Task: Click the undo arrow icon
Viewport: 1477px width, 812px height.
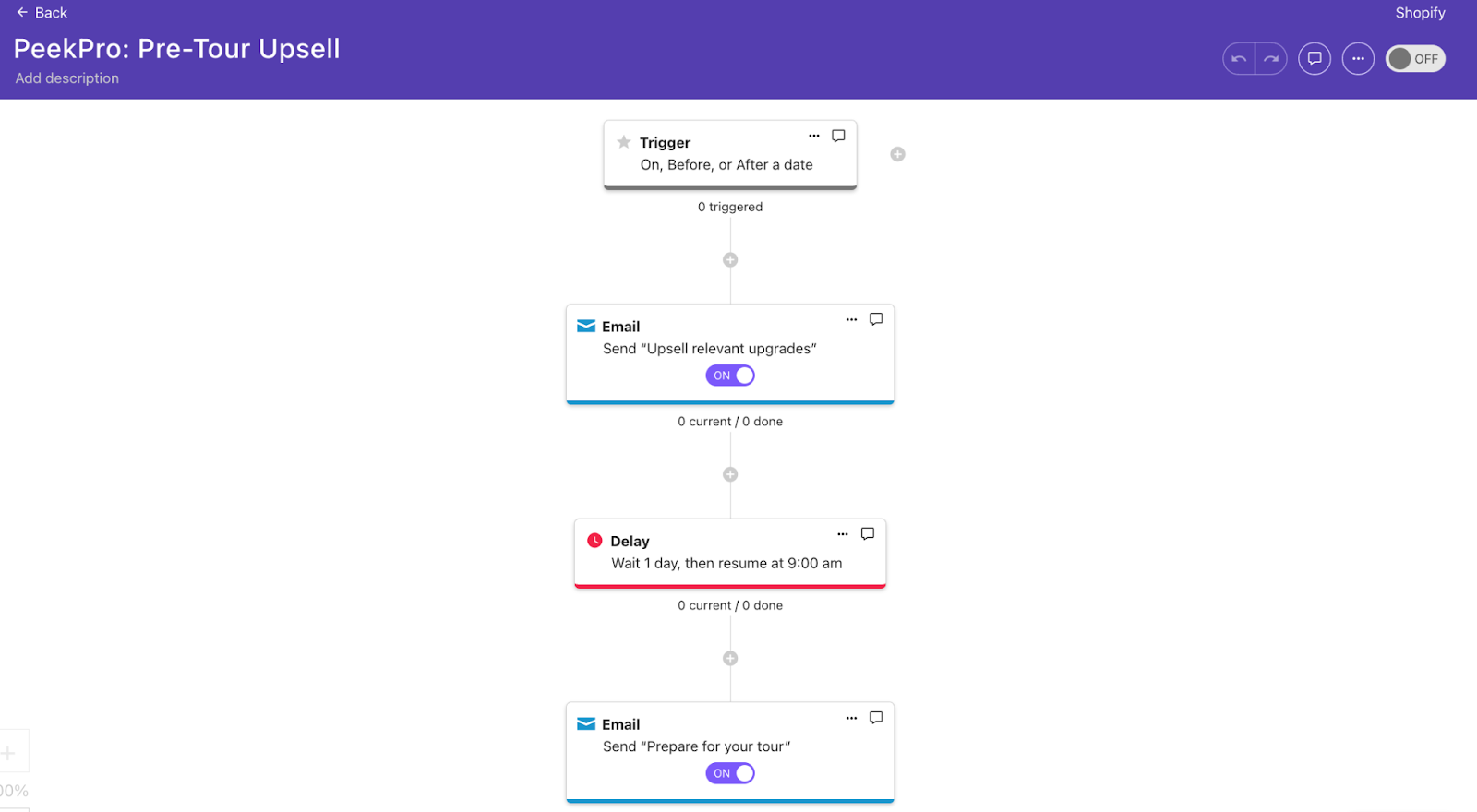Action: click(1237, 58)
